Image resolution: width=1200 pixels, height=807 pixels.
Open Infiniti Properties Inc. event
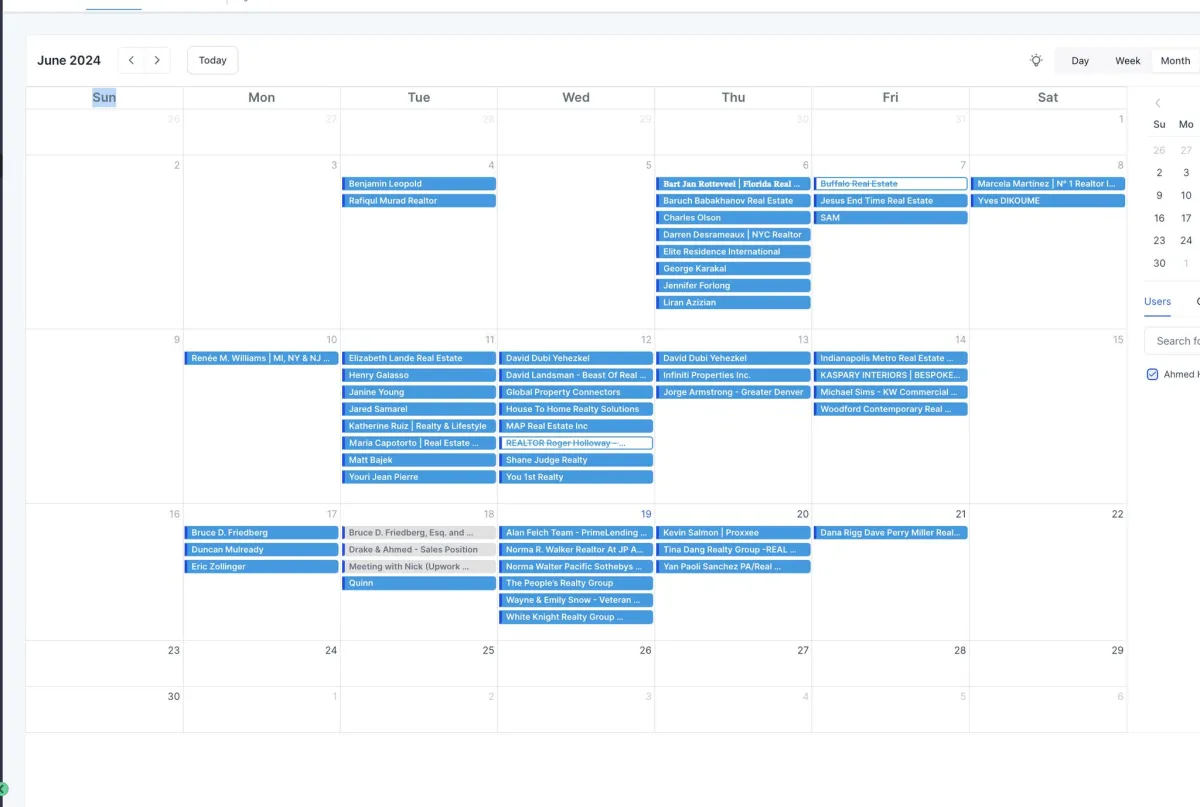coord(733,375)
